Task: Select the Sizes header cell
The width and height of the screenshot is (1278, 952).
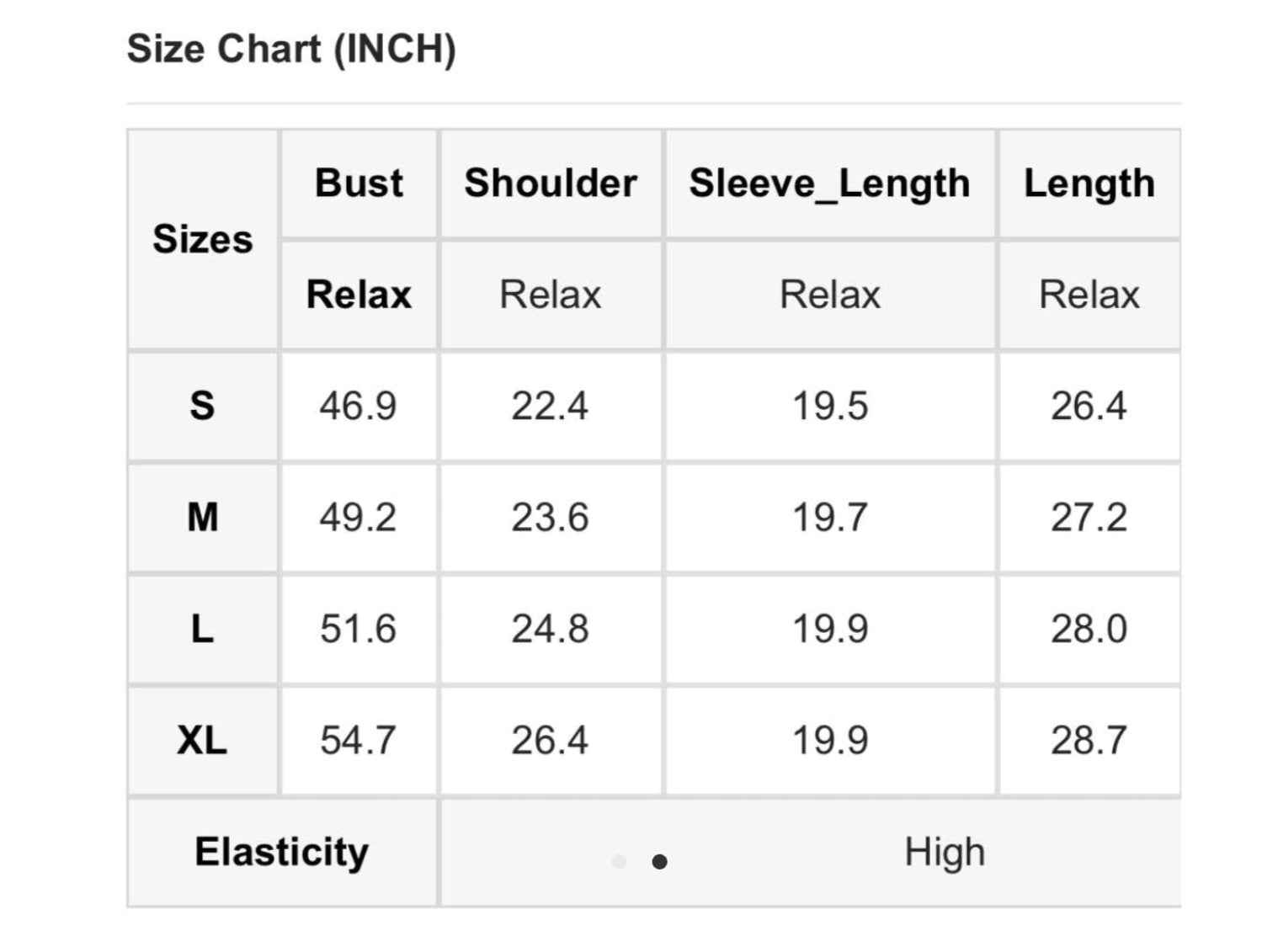Action: tap(202, 239)
